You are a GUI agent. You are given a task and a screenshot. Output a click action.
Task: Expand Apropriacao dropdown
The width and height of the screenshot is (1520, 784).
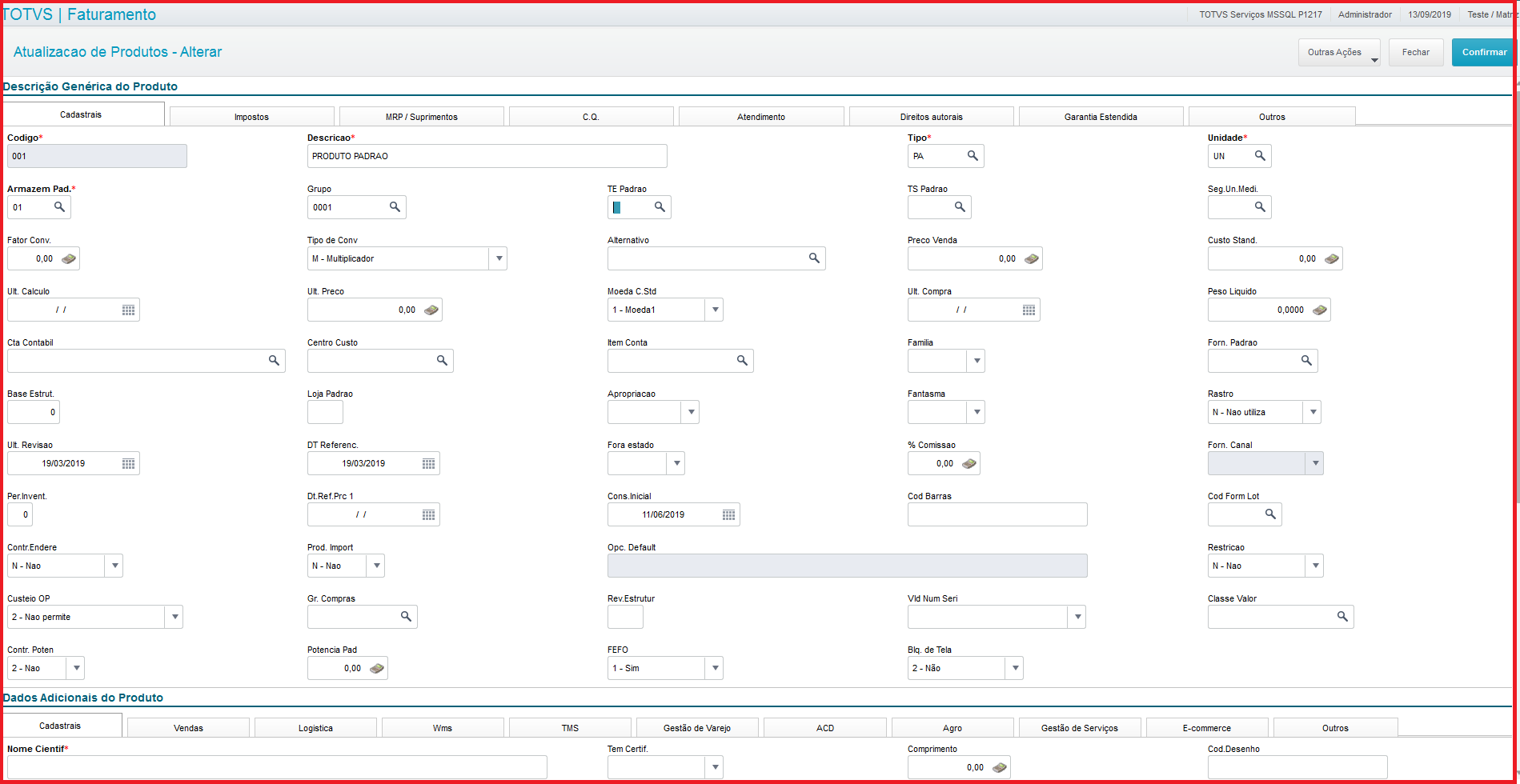click(x=690, y=412)
